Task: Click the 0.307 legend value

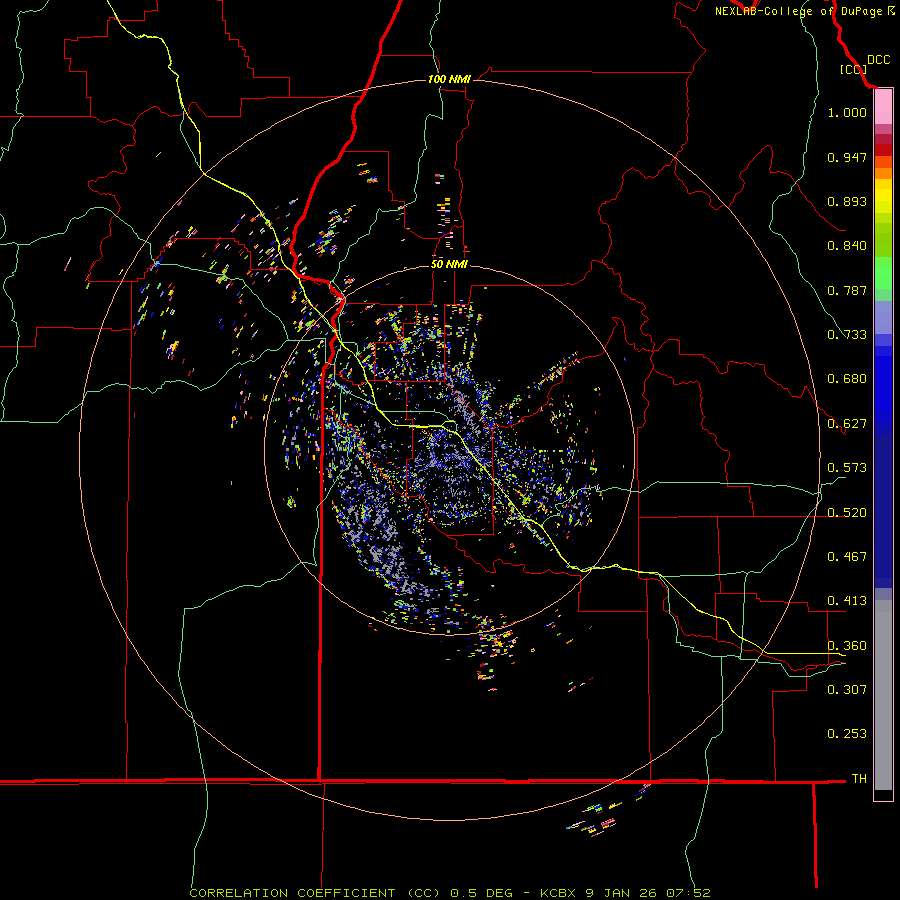Action: coord(847,690)
